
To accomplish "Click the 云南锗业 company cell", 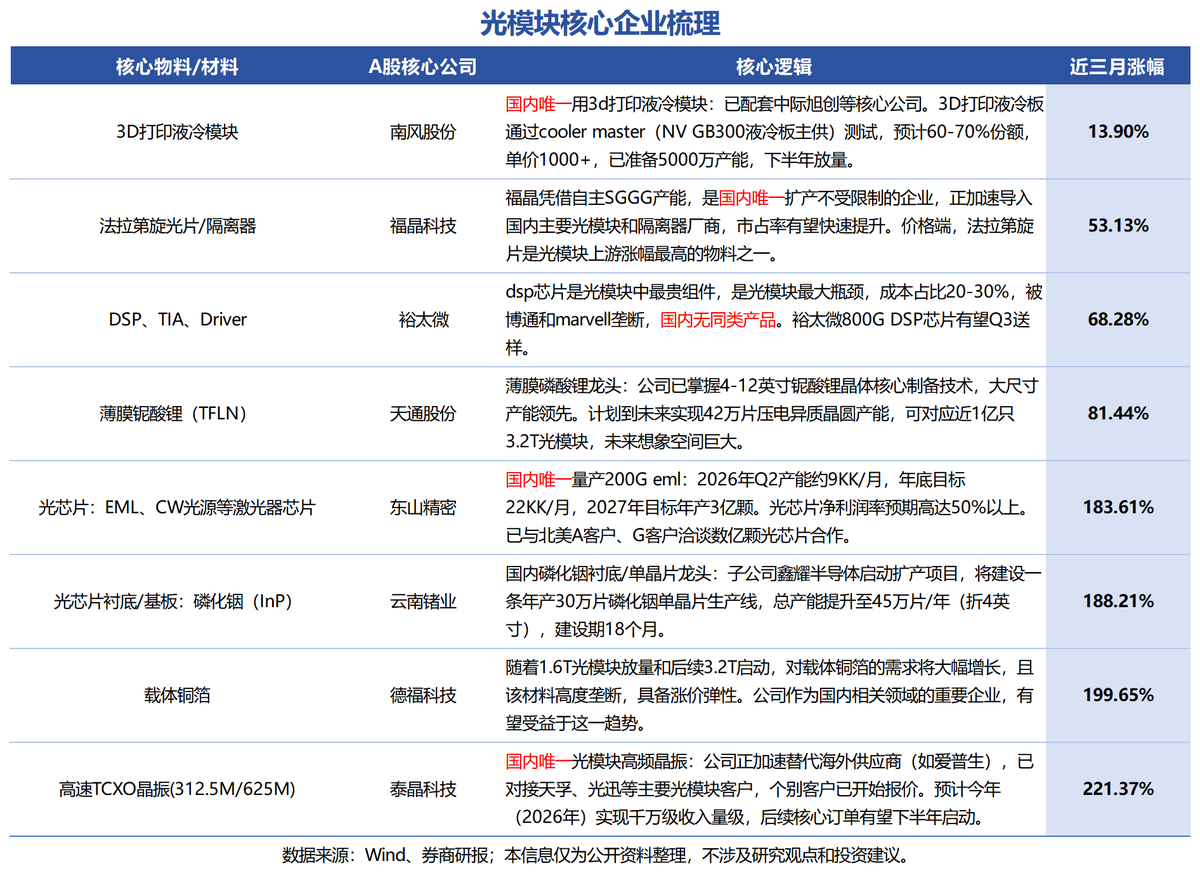I will click(423, 602).
